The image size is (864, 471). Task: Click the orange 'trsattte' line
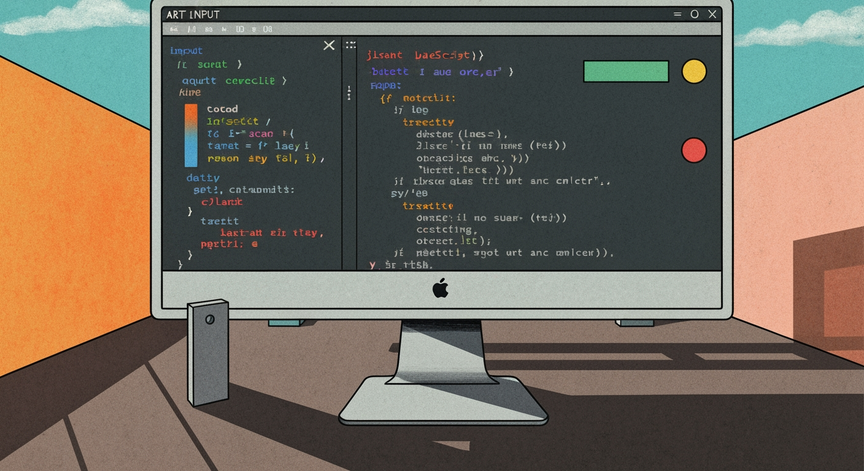(x=428, y=205)
